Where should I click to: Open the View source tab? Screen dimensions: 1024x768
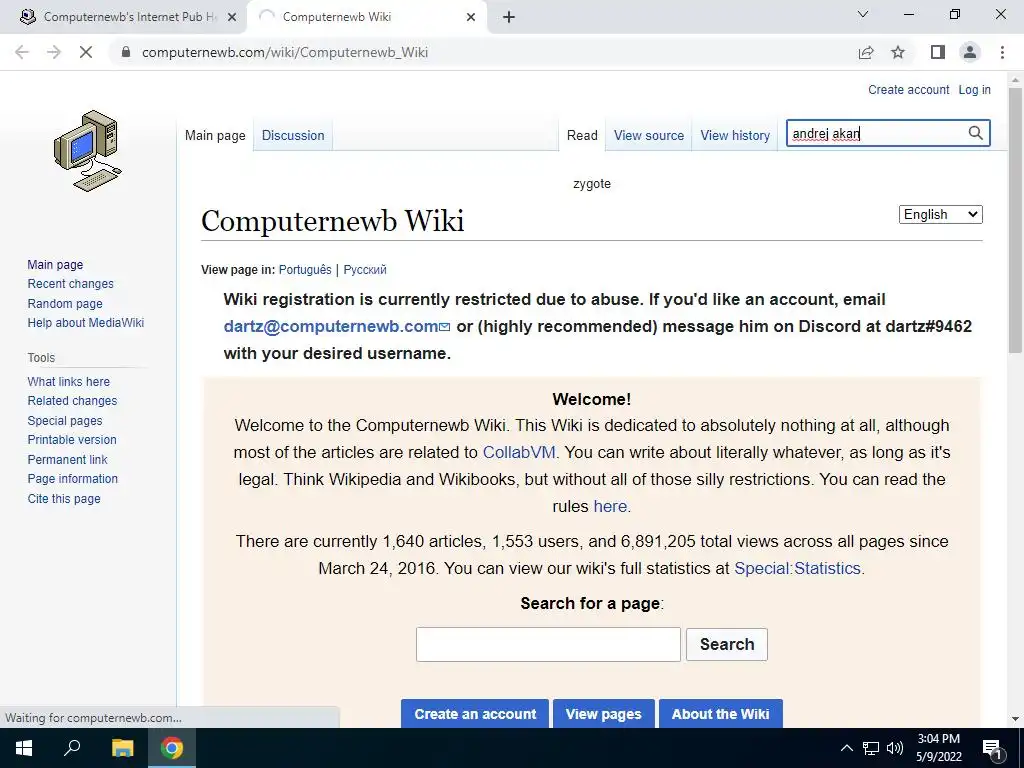point(648,135)
